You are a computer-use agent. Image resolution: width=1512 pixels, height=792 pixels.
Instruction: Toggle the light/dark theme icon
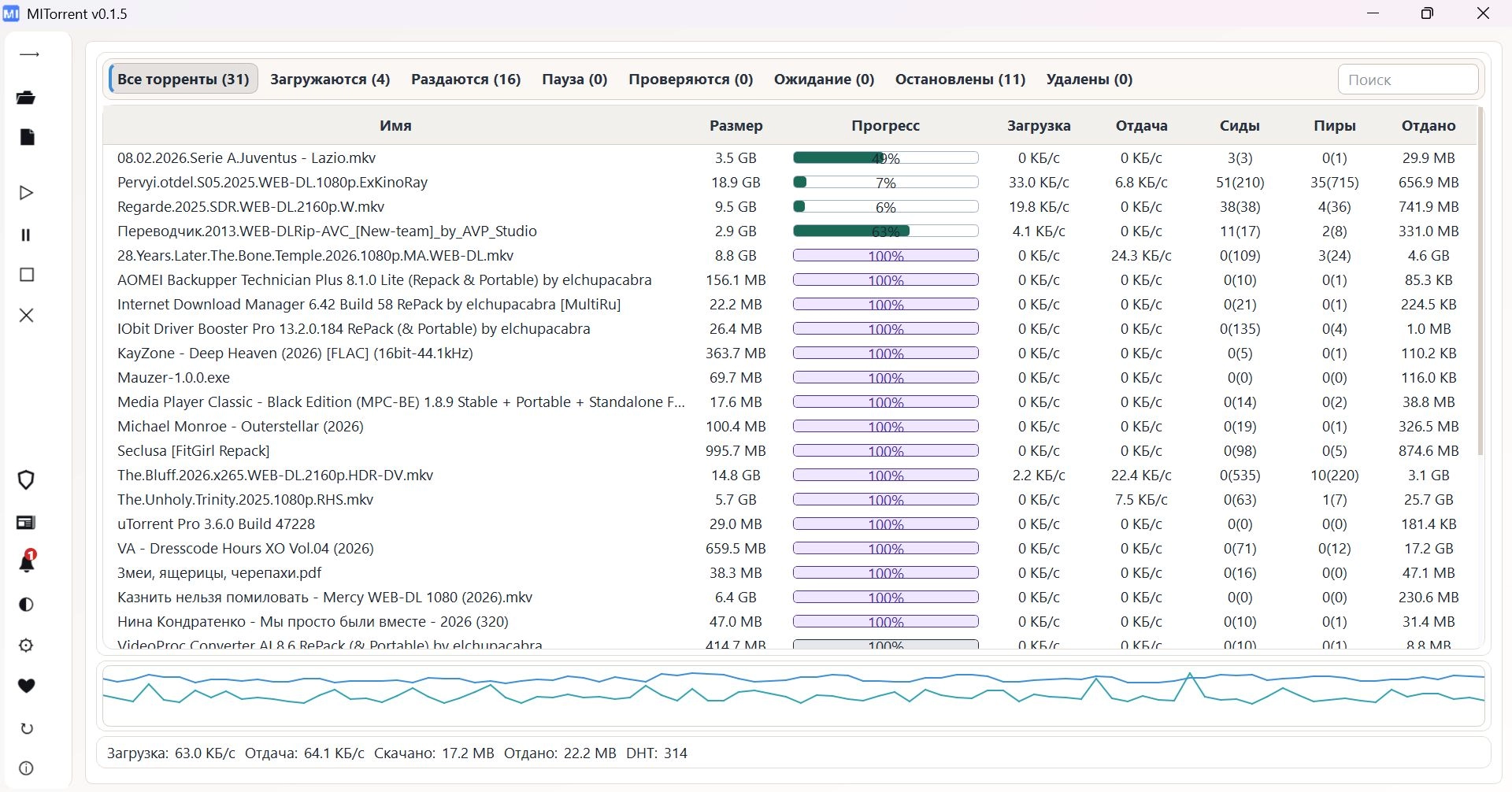pos(27,605)
